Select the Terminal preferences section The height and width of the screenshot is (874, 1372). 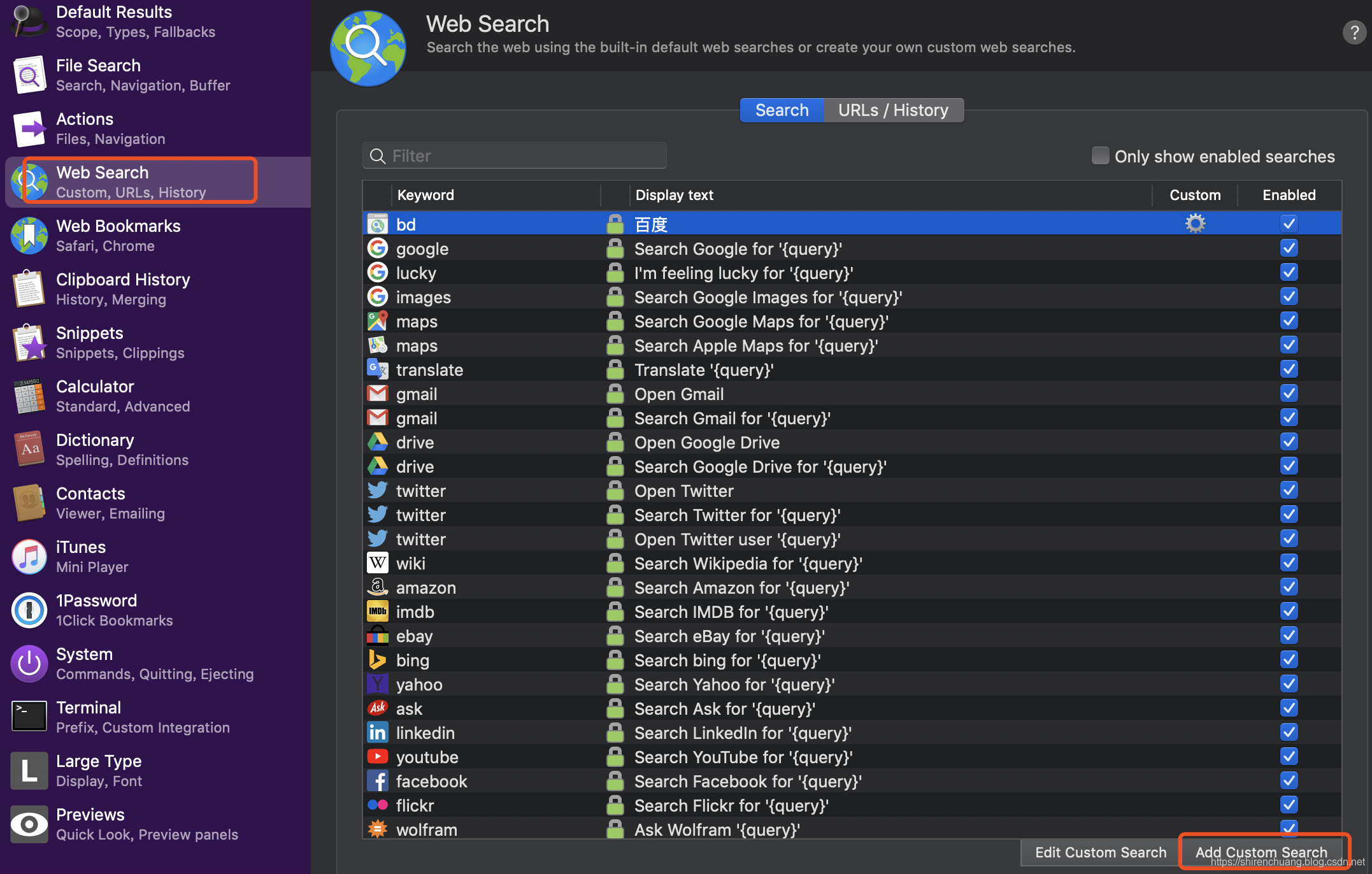158,717
